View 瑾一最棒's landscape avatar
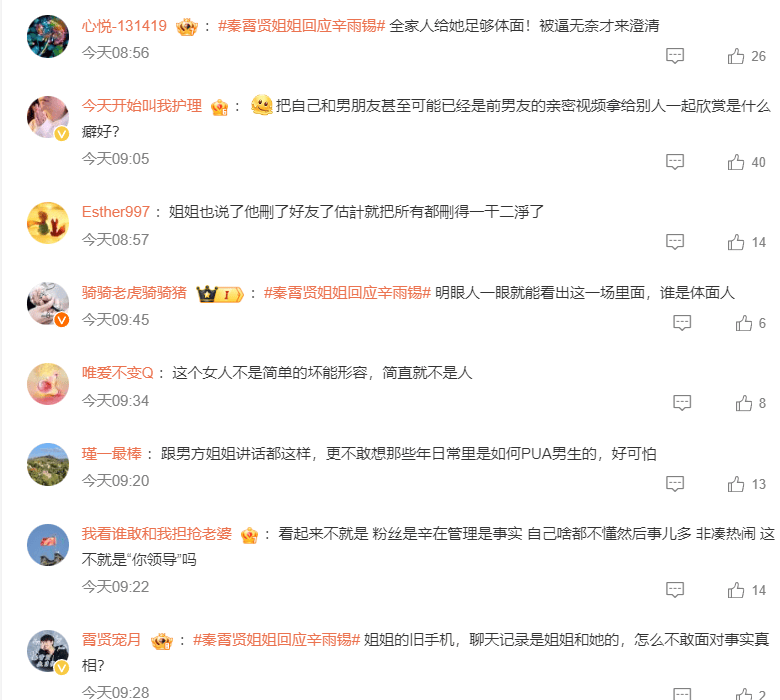The image size is (780, 700). tap(48, 464)
